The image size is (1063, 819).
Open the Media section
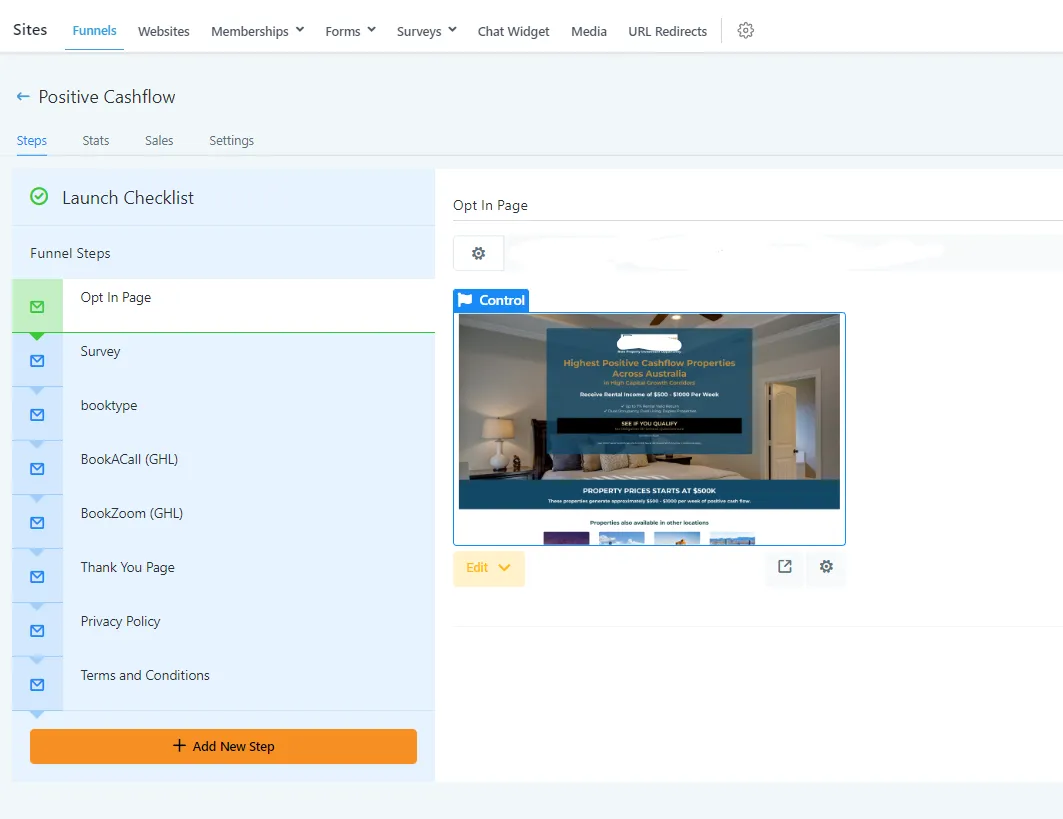(588, 31)
